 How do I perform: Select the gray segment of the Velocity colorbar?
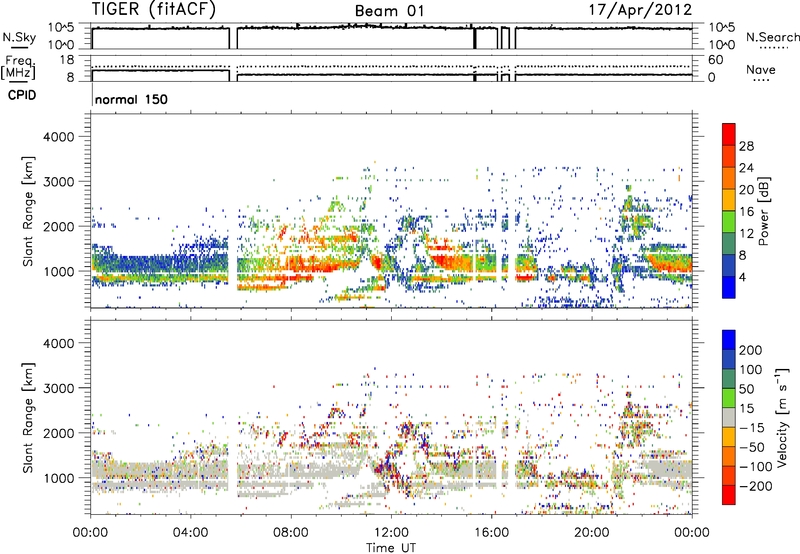(729, 417)
